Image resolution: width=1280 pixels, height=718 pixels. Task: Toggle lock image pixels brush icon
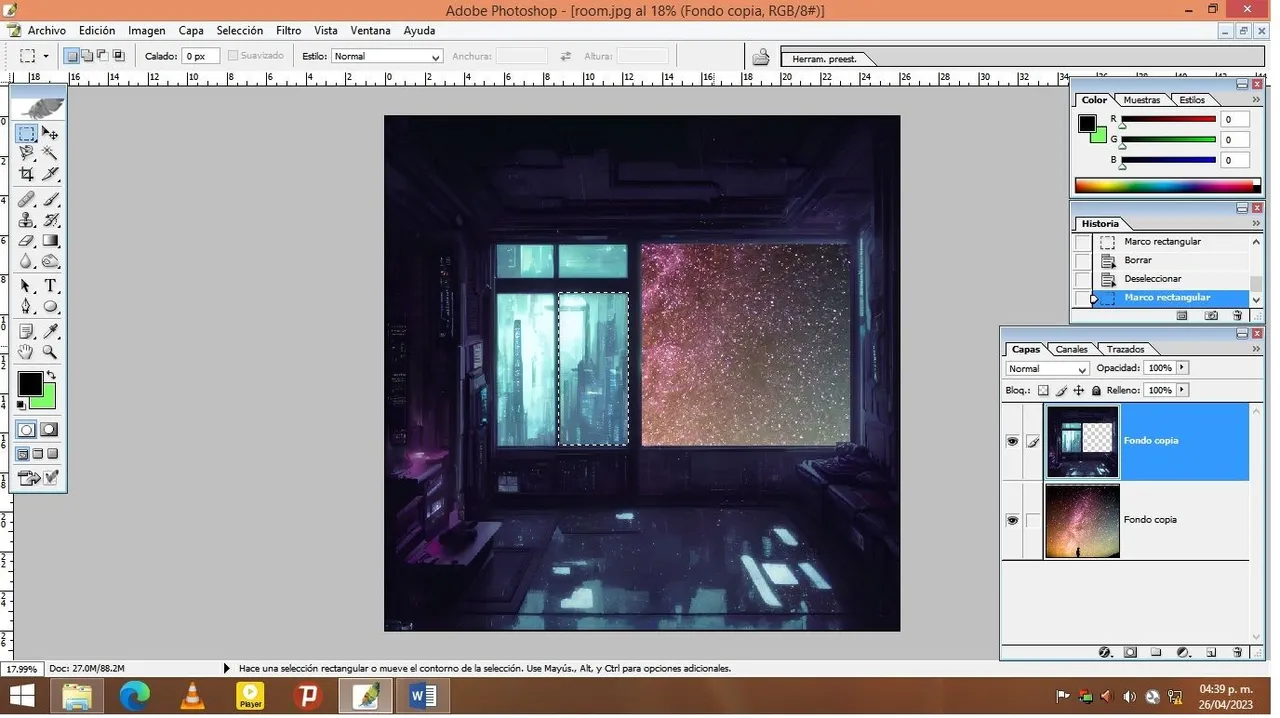point(1061,390)
